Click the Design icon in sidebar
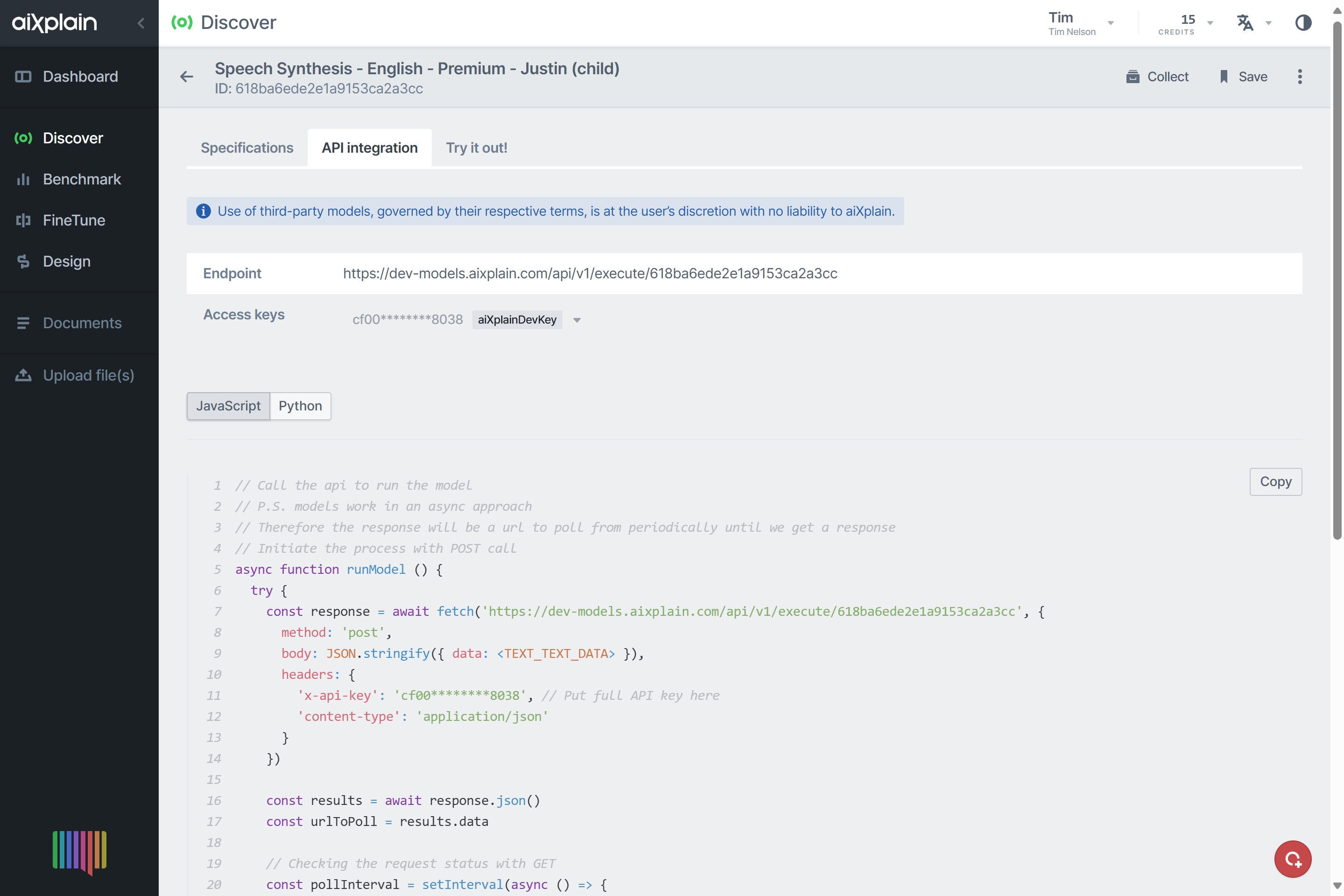This screenshot has height=896, width=1344. 23,261
